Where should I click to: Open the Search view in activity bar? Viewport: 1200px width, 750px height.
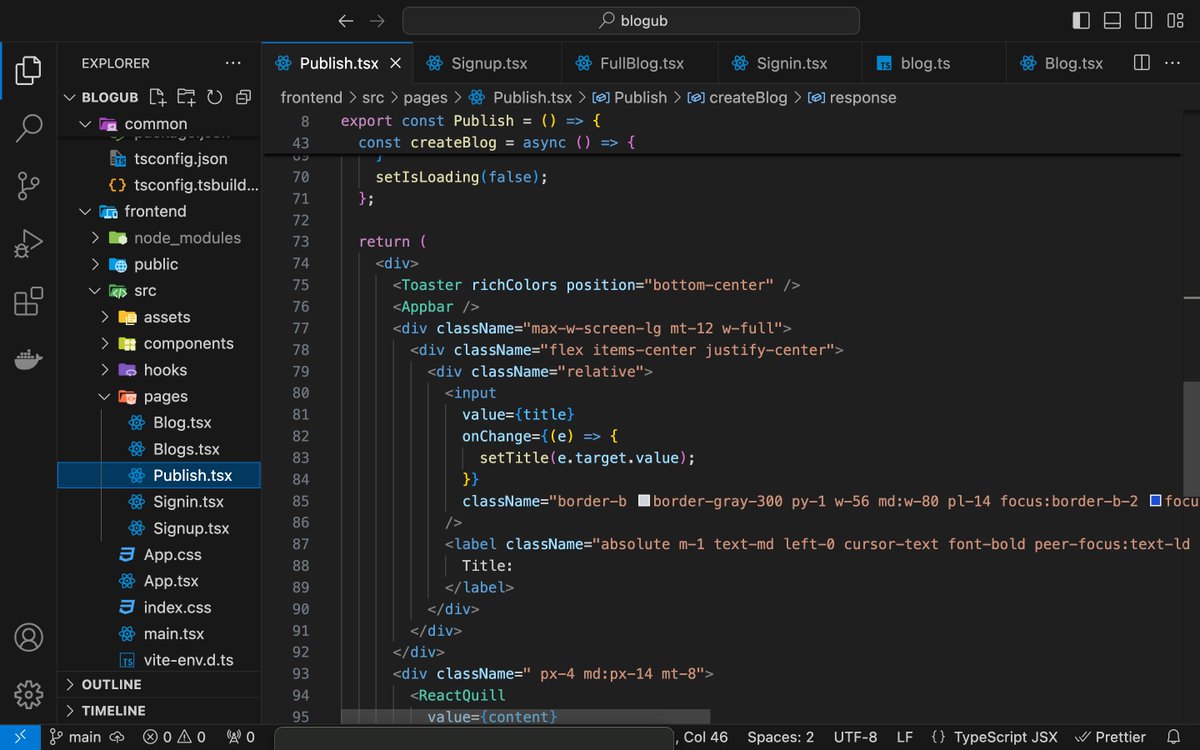pyautogui.click(x=29, y=127)
